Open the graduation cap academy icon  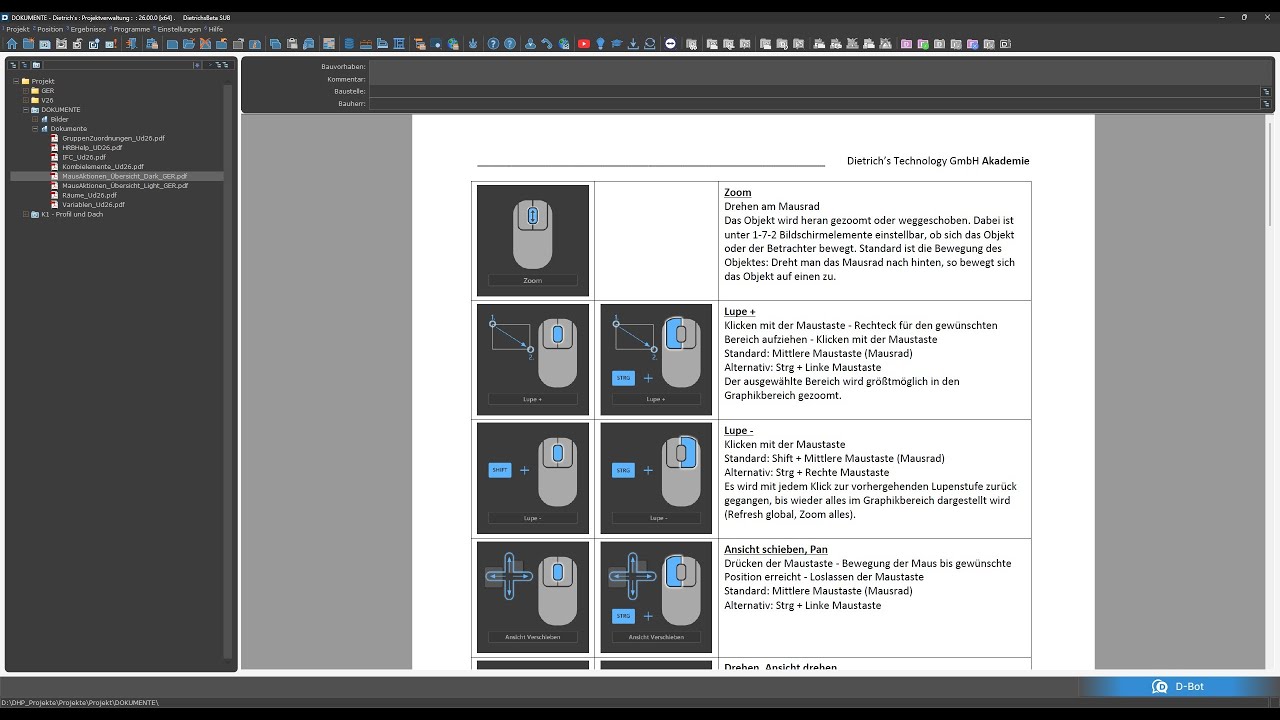coord(617,44)
